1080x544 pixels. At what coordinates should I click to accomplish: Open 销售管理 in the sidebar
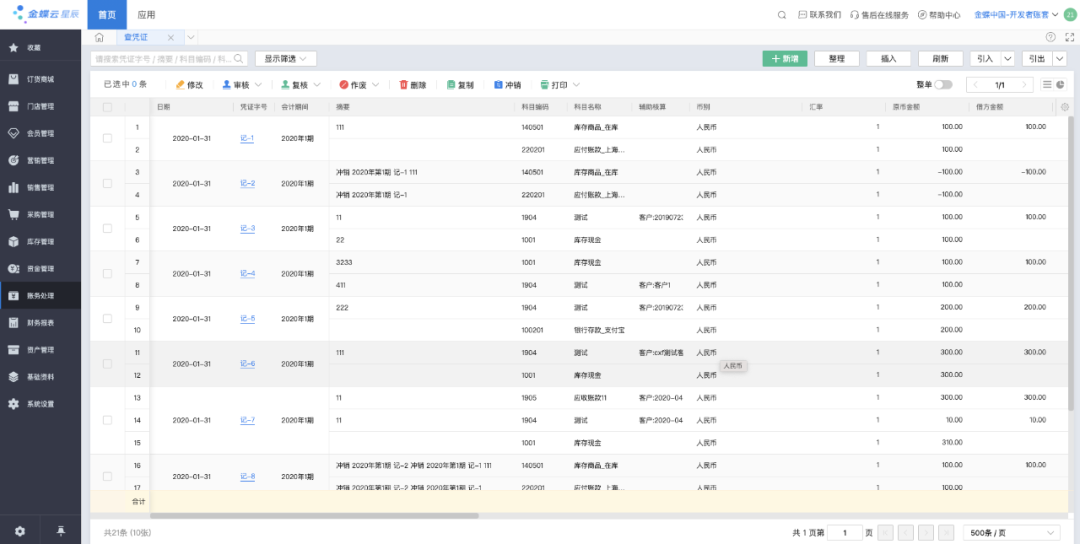click(40, 187)
